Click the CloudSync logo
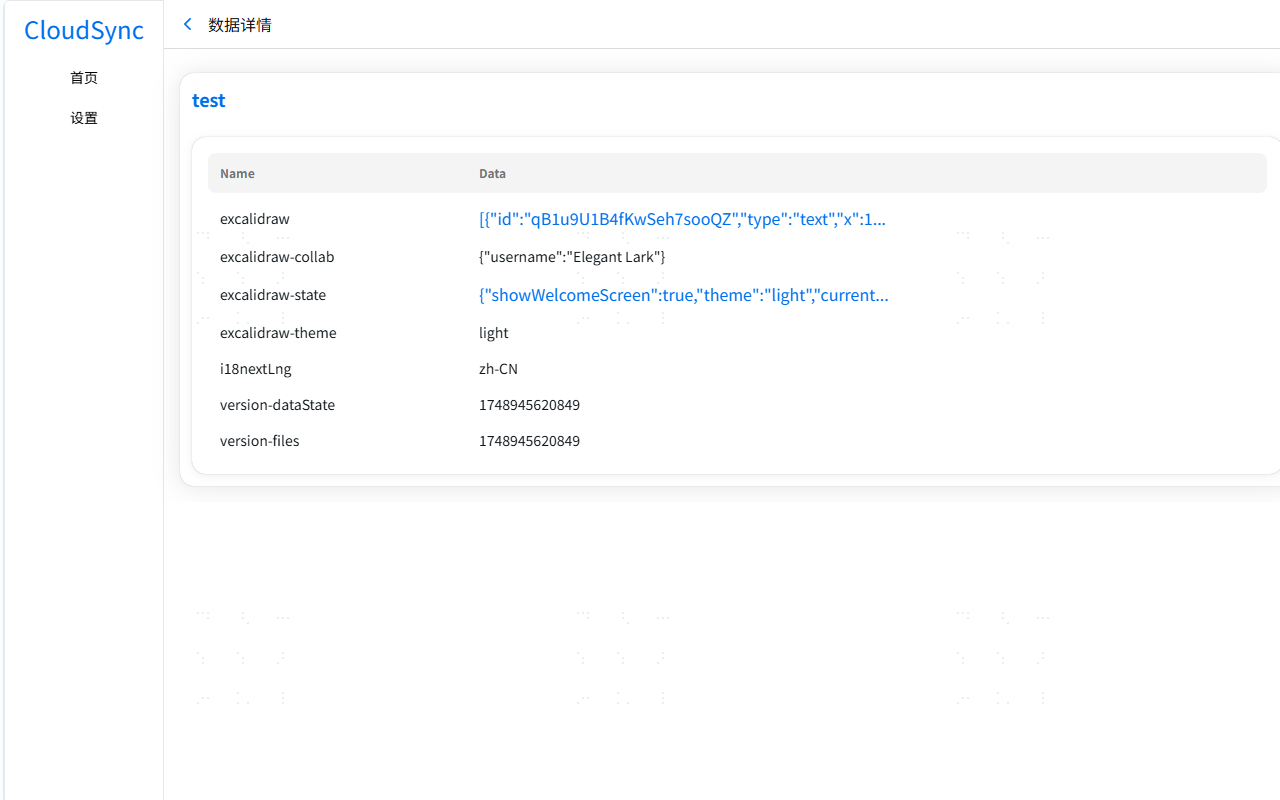1280x800 pixels. [x=84, y=30]
